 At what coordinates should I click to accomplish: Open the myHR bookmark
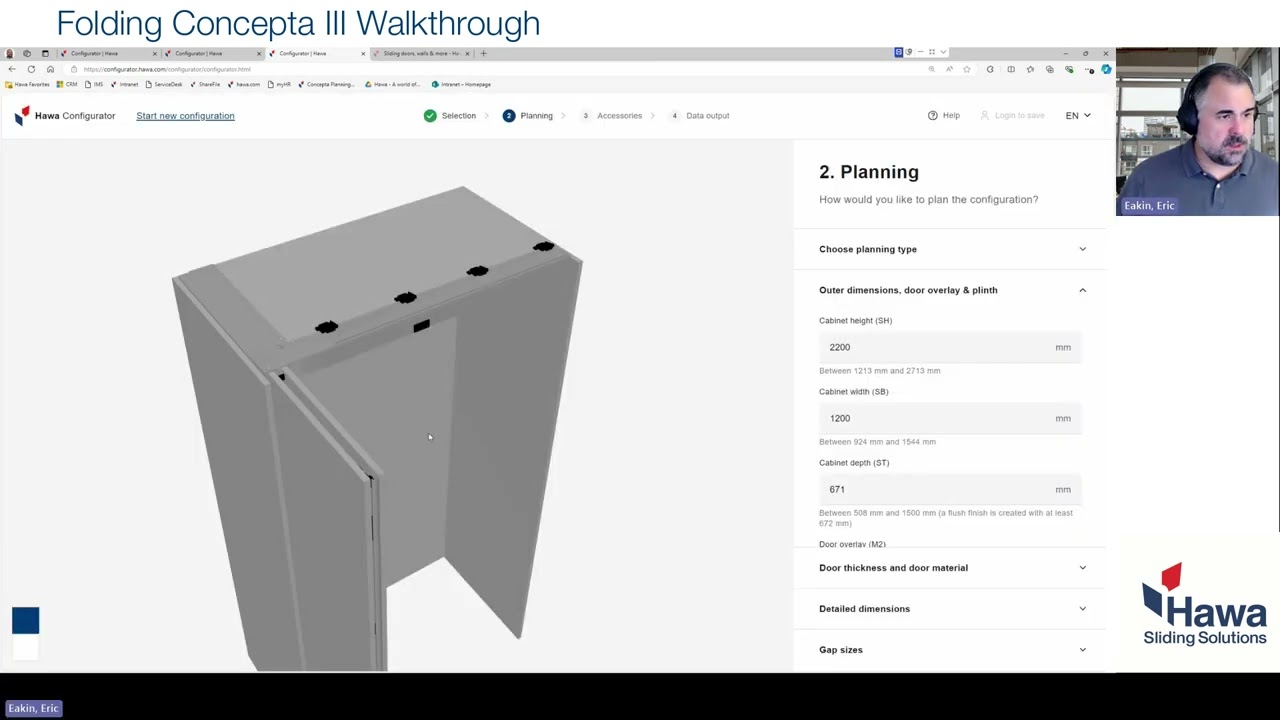coord(279,84)
